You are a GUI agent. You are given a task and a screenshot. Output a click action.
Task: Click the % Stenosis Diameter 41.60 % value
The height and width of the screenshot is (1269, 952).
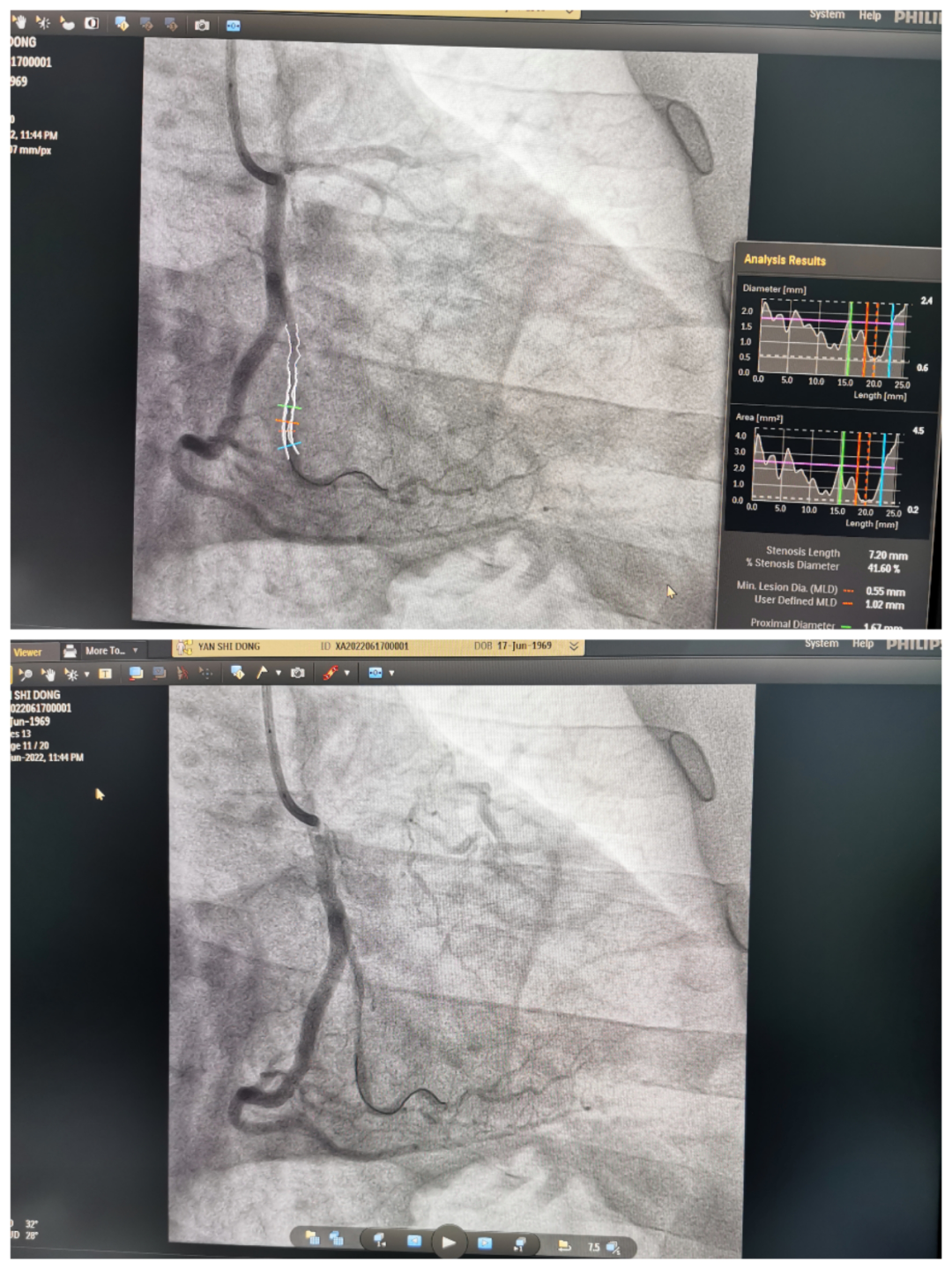pos(884,569)
